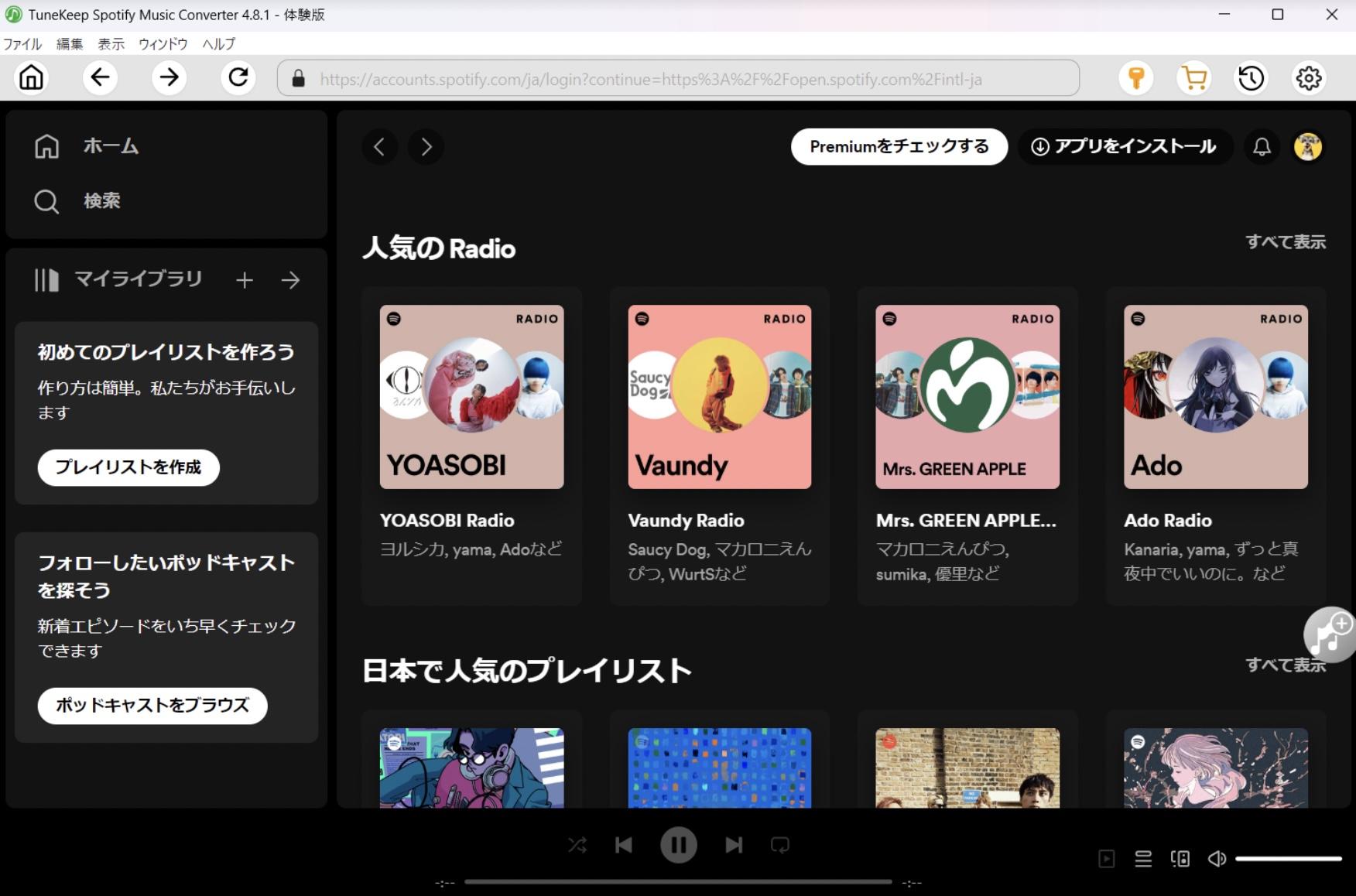Navigate back with Spotify's left chevron

(379, 147)
